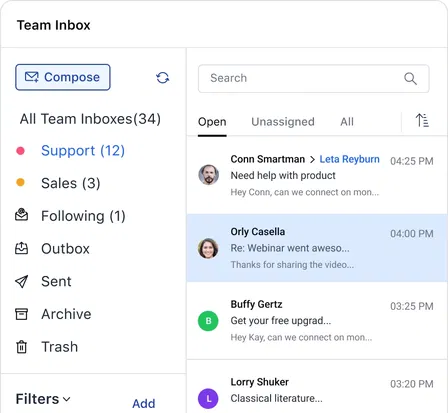Switch to the Unassigned tab
This screenshot has height=413, width=448.
pyautogui.click(x=283, y=122)
